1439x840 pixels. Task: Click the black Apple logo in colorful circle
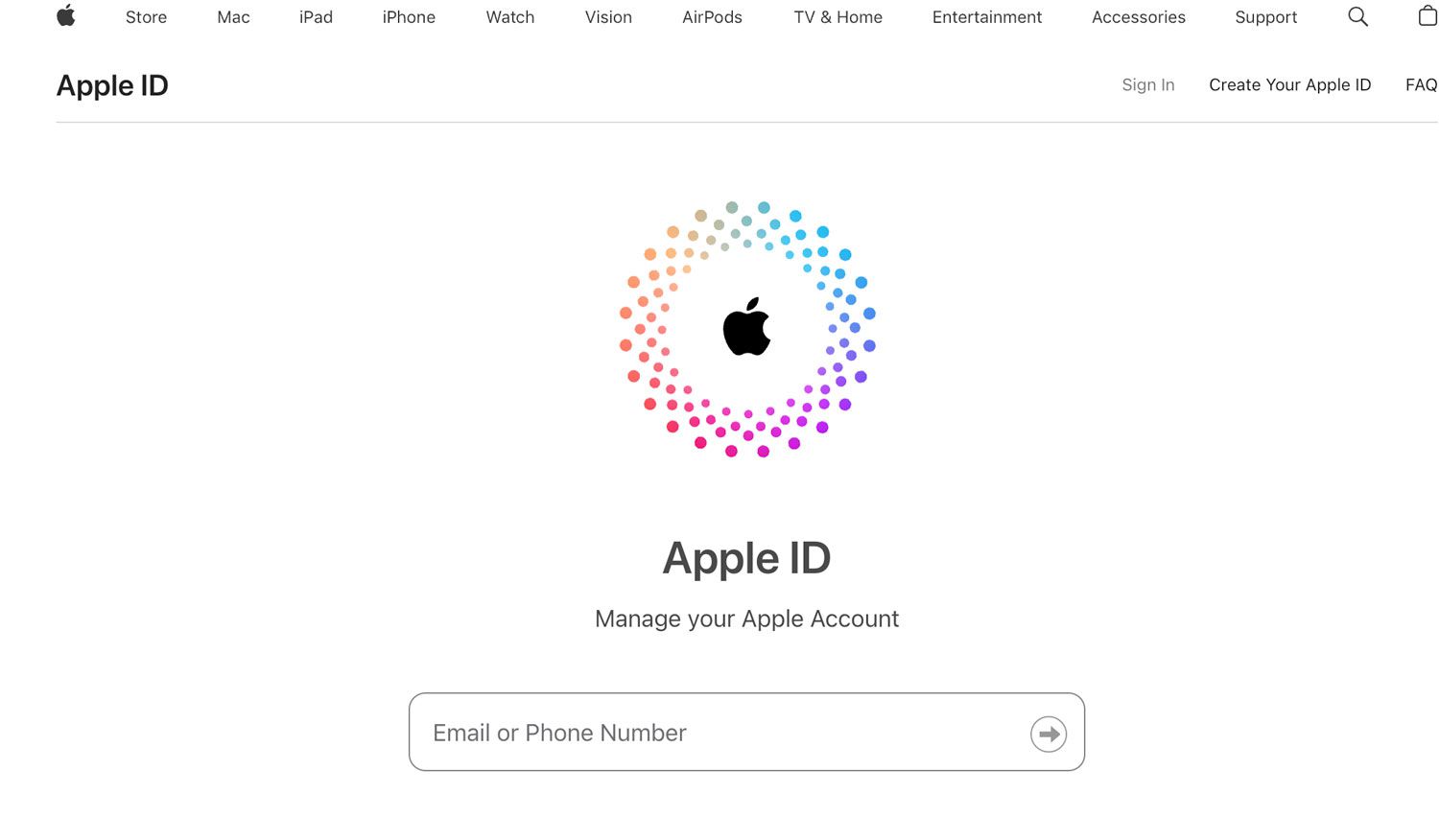746,327
